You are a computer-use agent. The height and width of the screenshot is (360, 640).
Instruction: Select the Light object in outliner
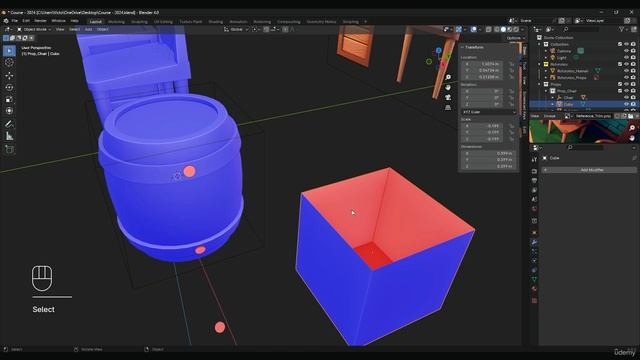click(x=562, y=58)
